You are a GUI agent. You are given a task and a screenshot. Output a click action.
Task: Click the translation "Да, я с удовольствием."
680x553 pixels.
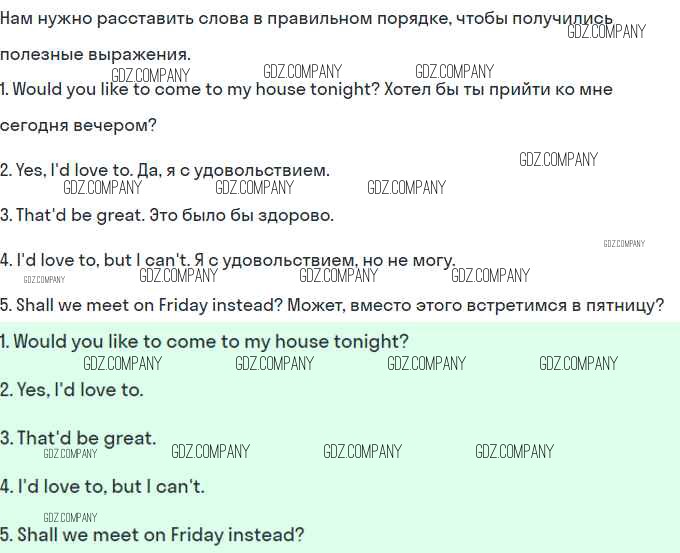coord(232,171)
